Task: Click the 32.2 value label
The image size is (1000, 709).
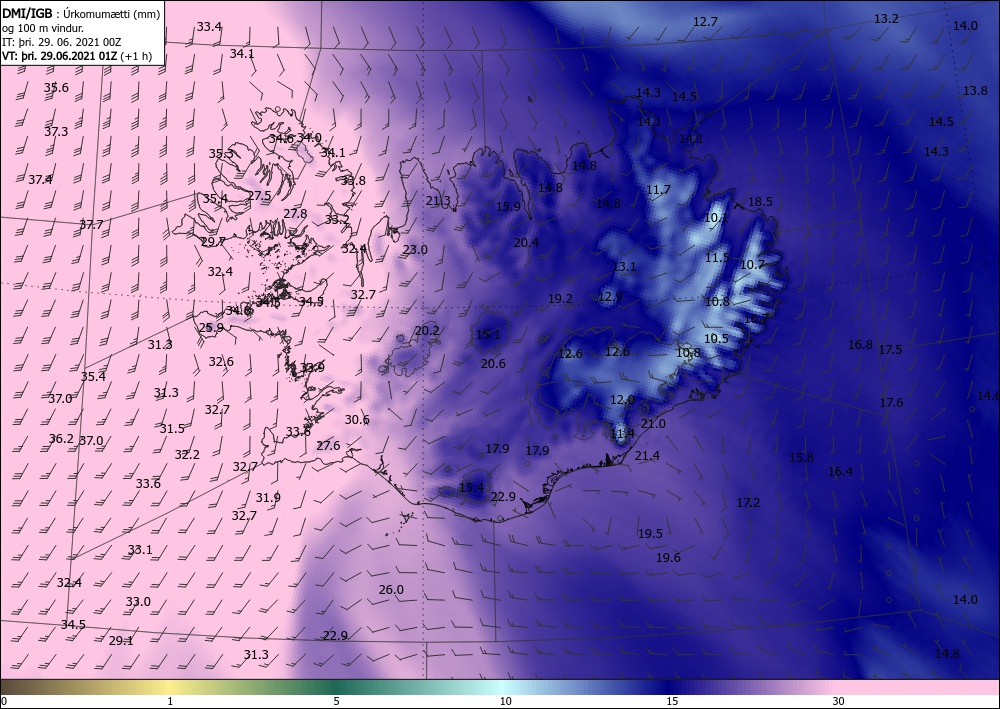Action: pyautogui.click(x=187, y=455)
